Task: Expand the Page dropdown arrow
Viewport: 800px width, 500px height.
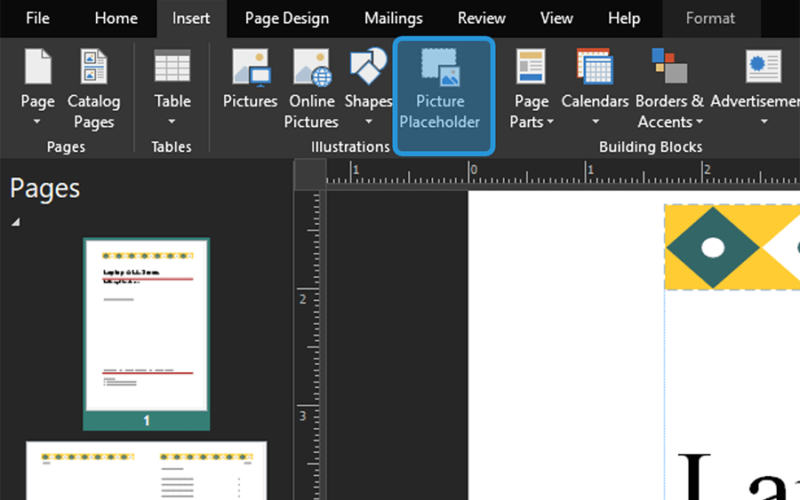Action: pos(37,121)
